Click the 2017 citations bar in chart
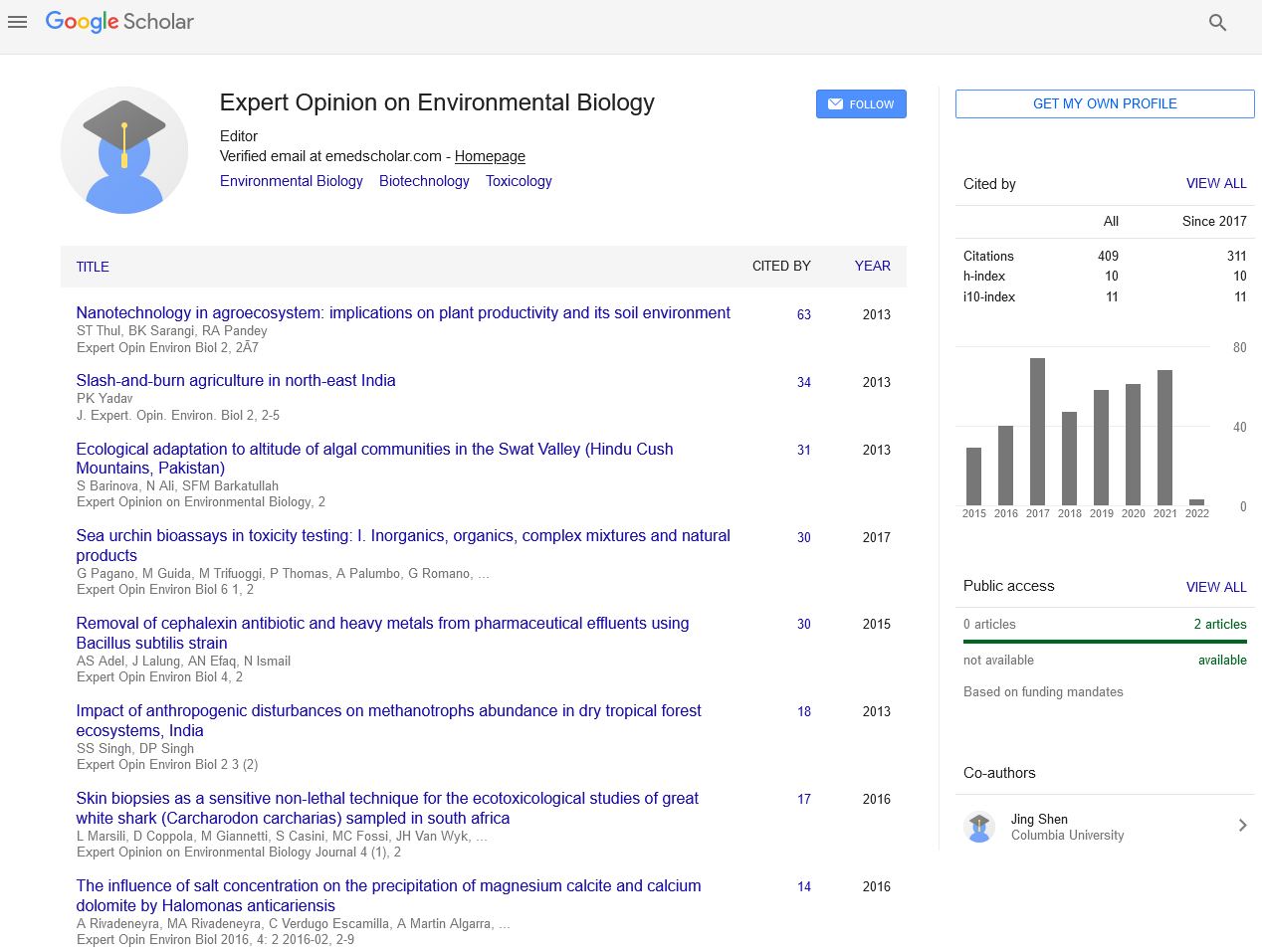This screenshot has width=1262, height=952. pos(1037,432)
